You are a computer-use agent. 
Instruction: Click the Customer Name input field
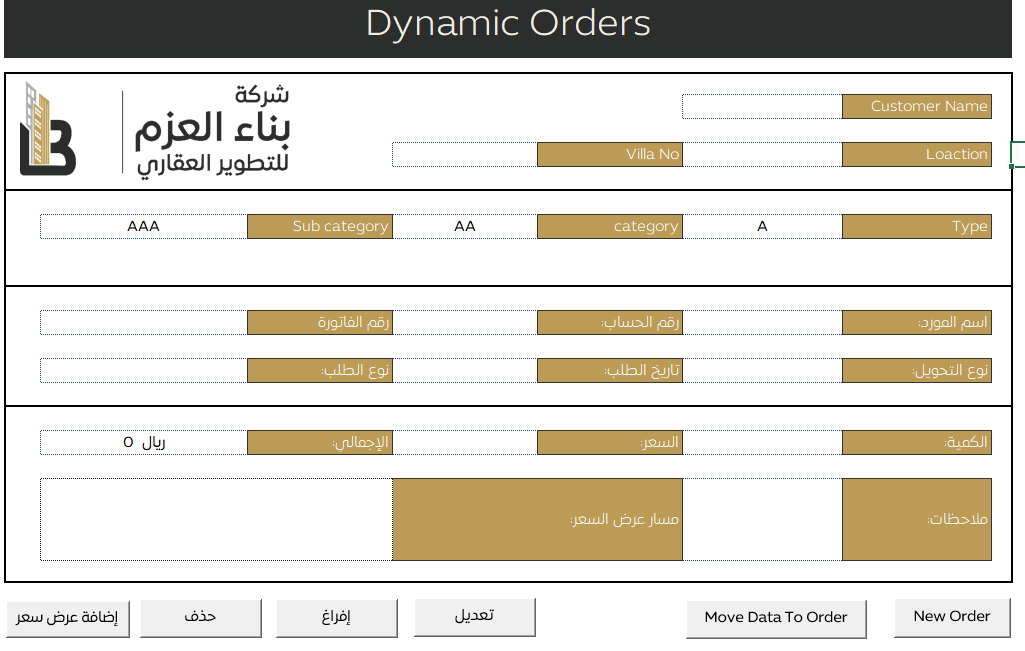[x=762, y=107]
